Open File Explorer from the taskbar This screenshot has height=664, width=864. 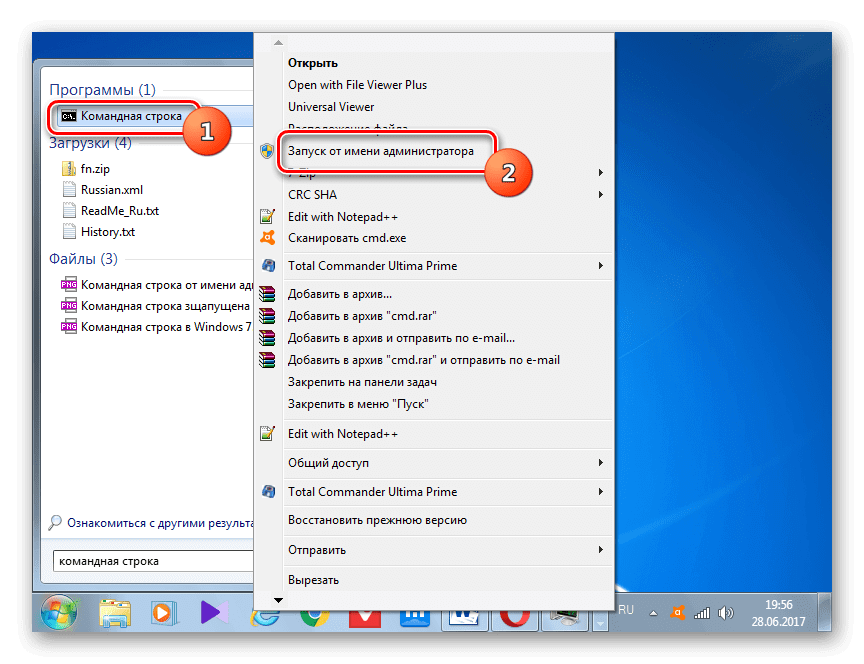[116, 611]
